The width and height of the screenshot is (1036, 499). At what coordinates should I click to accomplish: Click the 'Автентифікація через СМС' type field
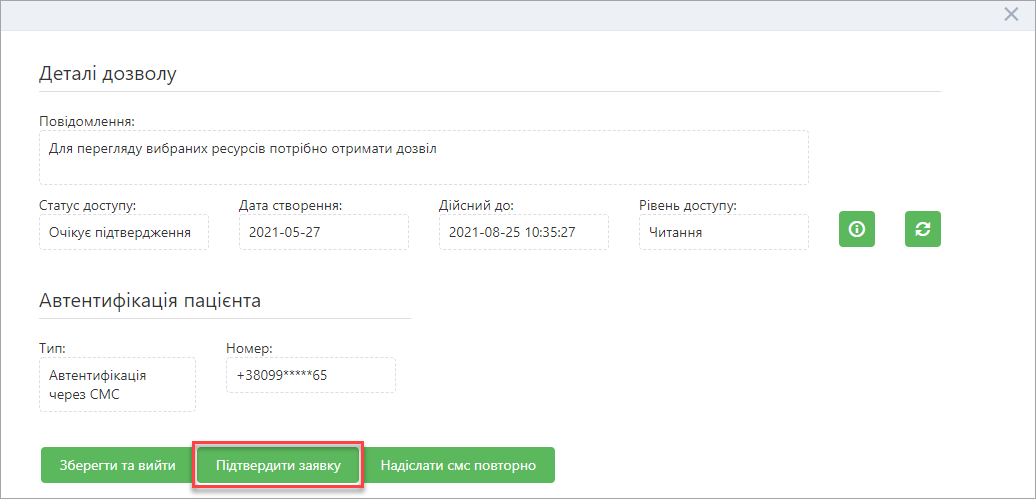[x=117, y=385]
